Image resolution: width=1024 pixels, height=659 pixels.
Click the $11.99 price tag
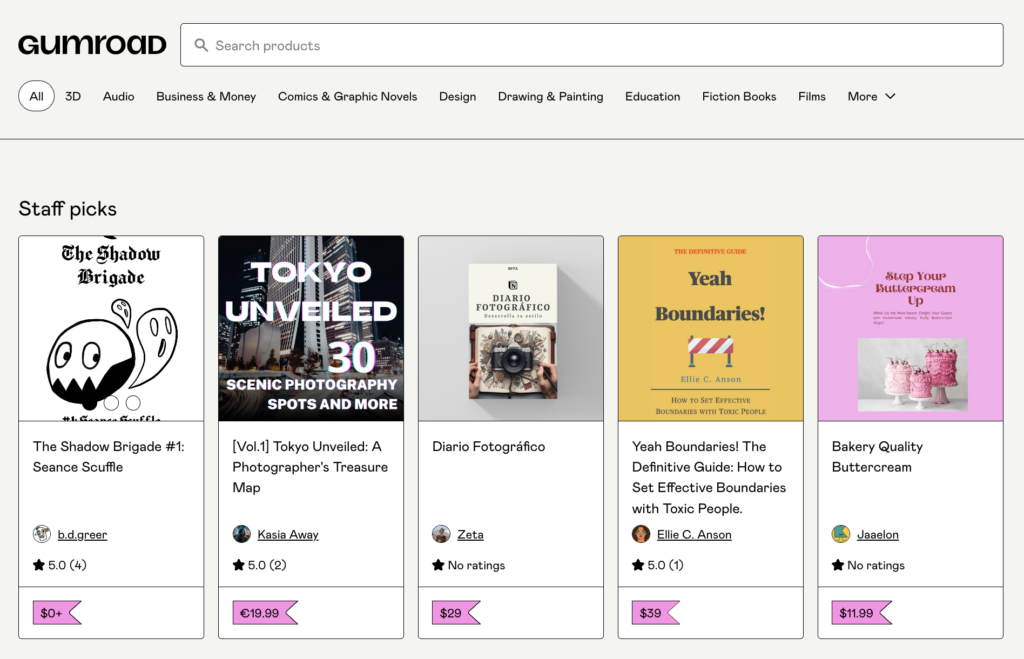[861, 613]
